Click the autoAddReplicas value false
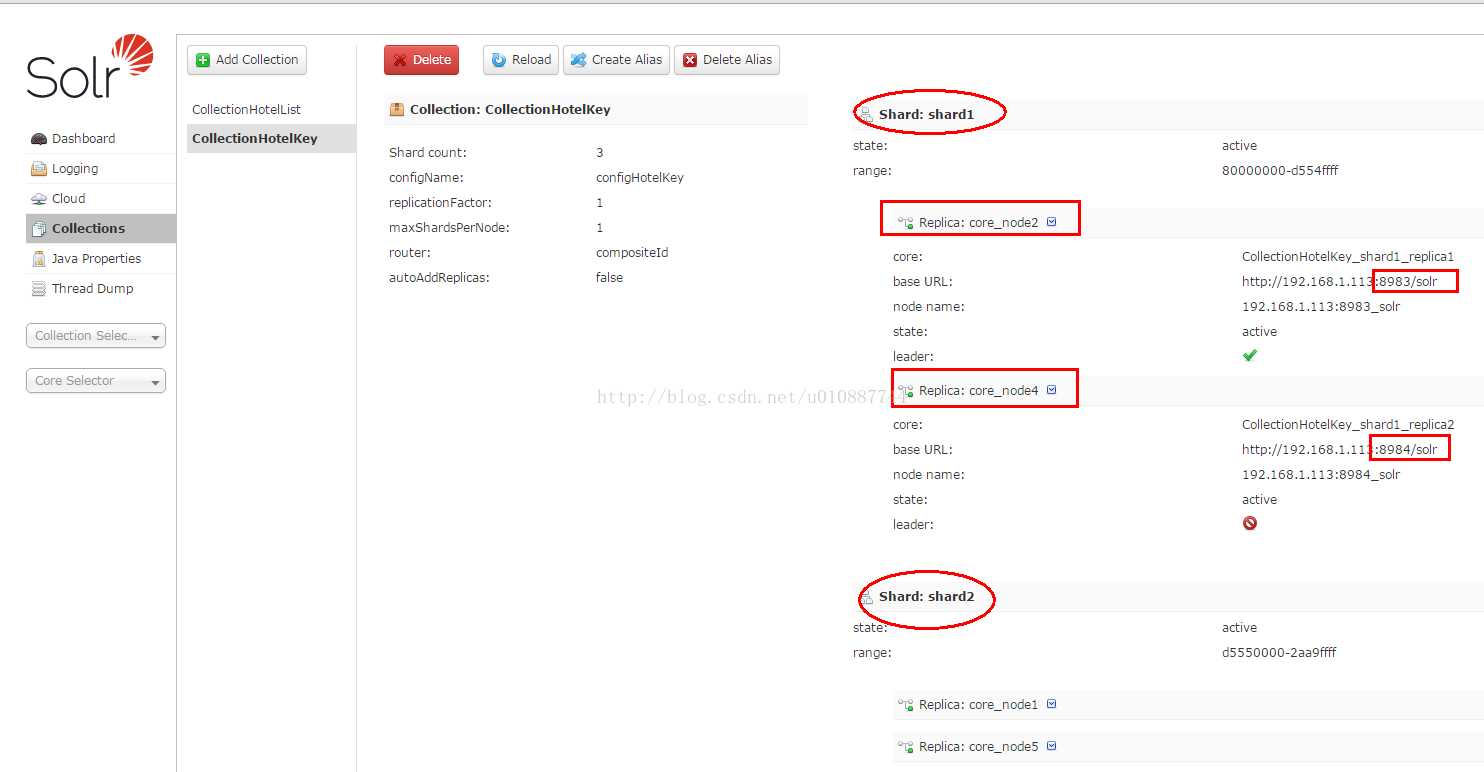Screen dimensions: 1484x772 tap(609, 278)
